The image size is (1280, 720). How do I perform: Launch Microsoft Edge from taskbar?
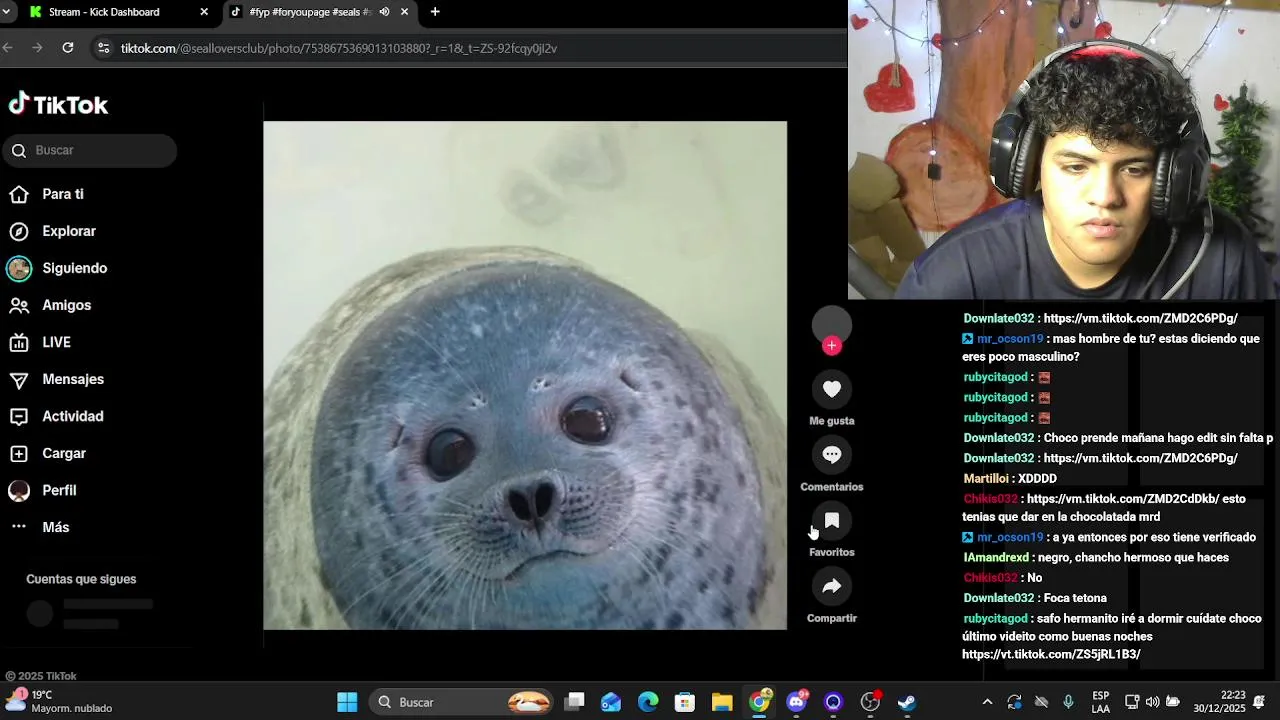(x=648, y=702)
